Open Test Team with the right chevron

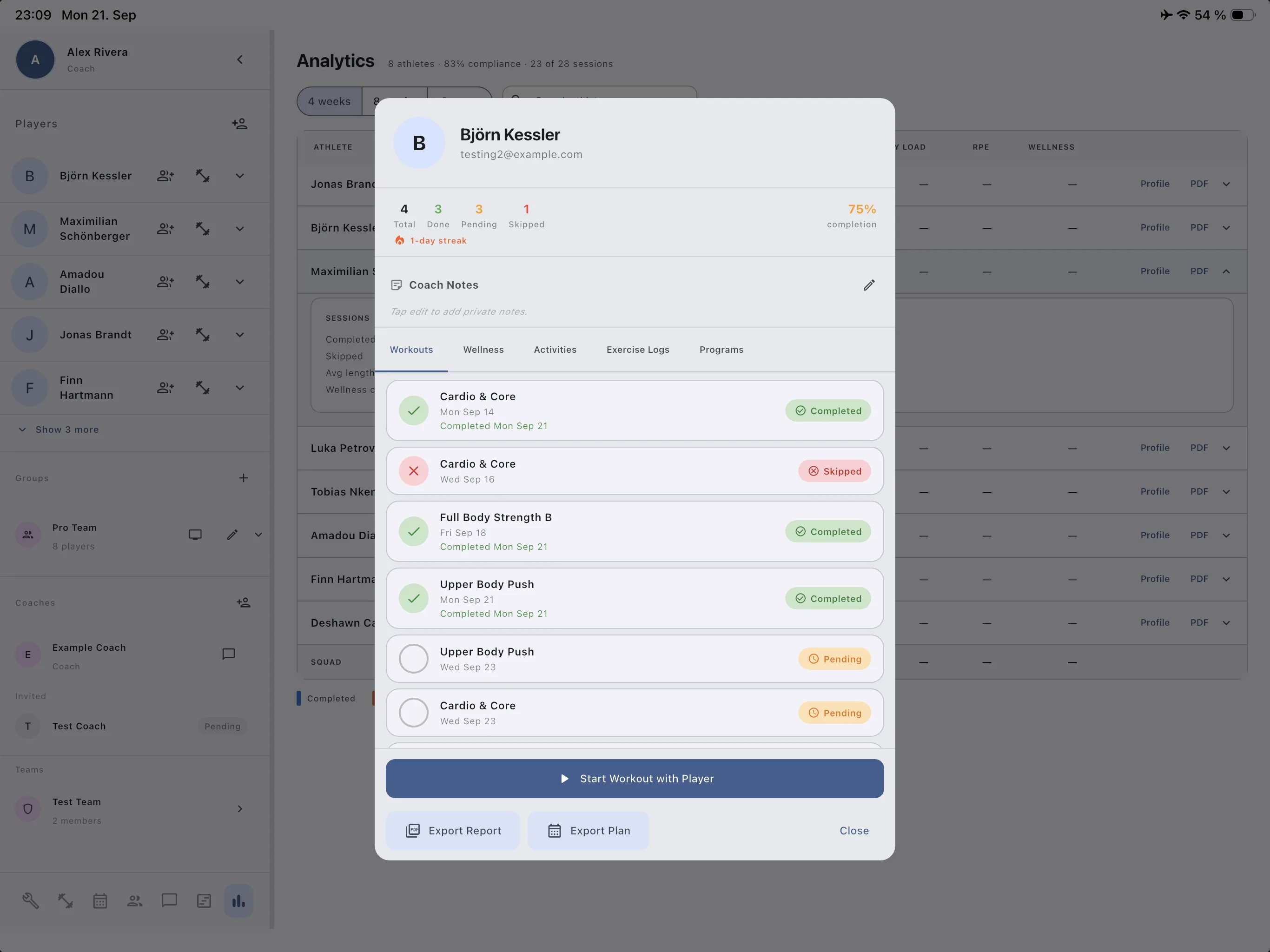tap(239, 809)
